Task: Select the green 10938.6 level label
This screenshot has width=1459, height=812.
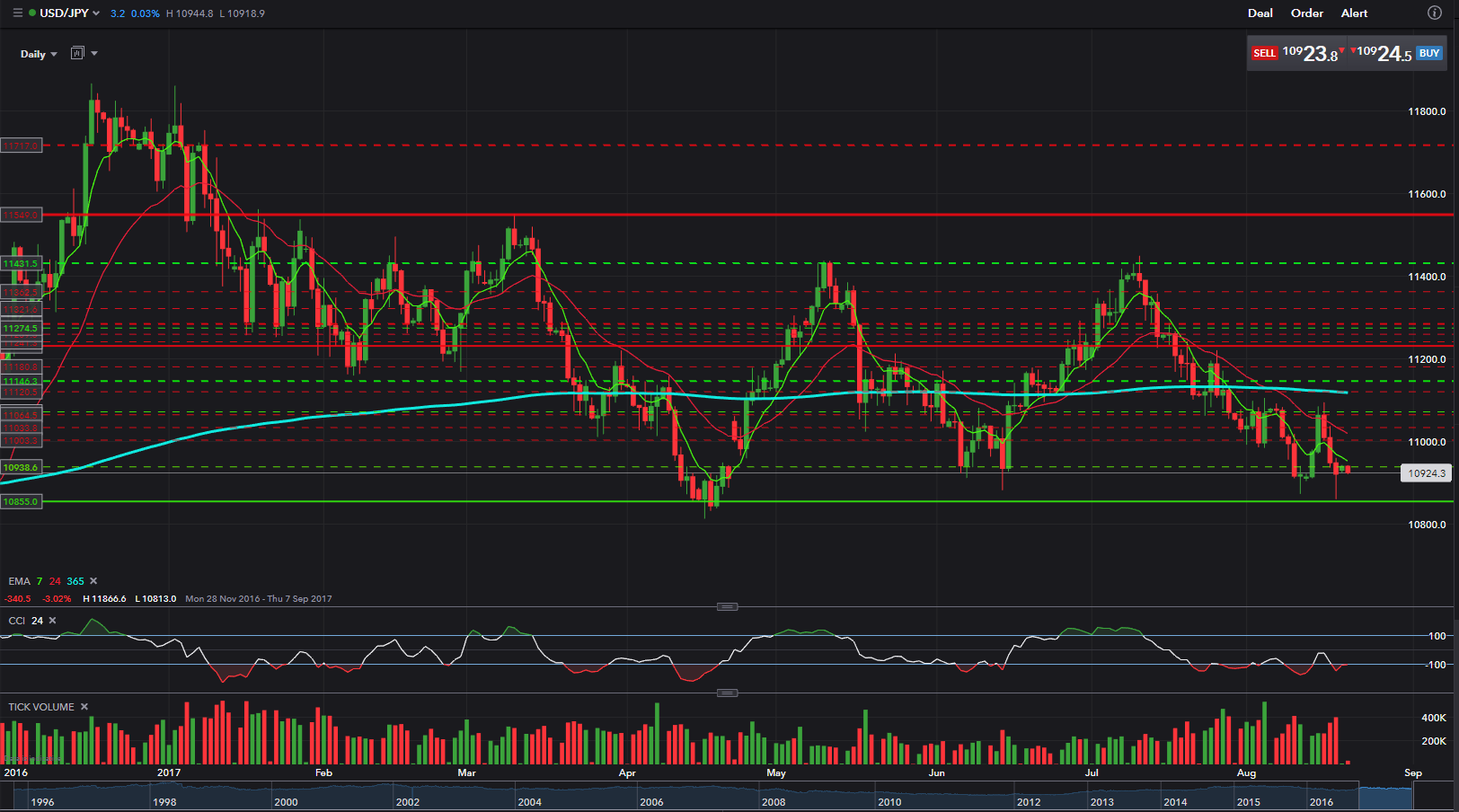Action: pyautogui.click(x=21, y=468)
